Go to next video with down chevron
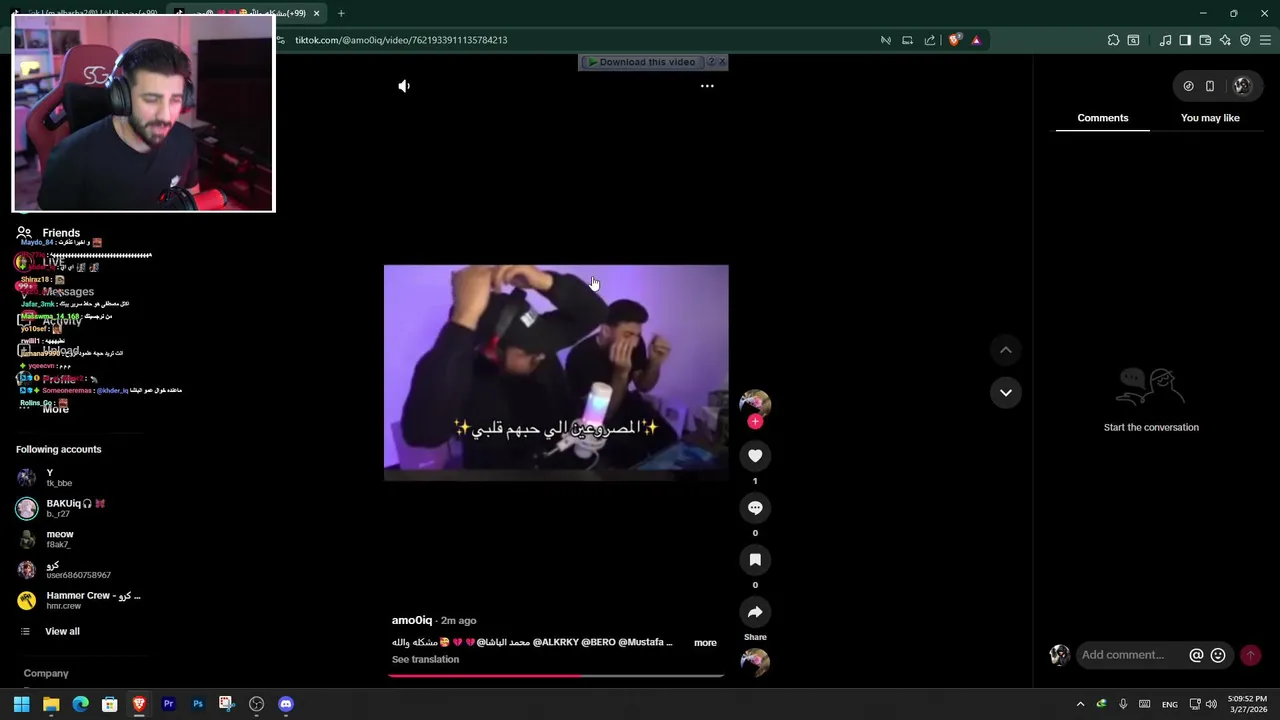Screen dimensions: 1280x720 [1006, 393]
